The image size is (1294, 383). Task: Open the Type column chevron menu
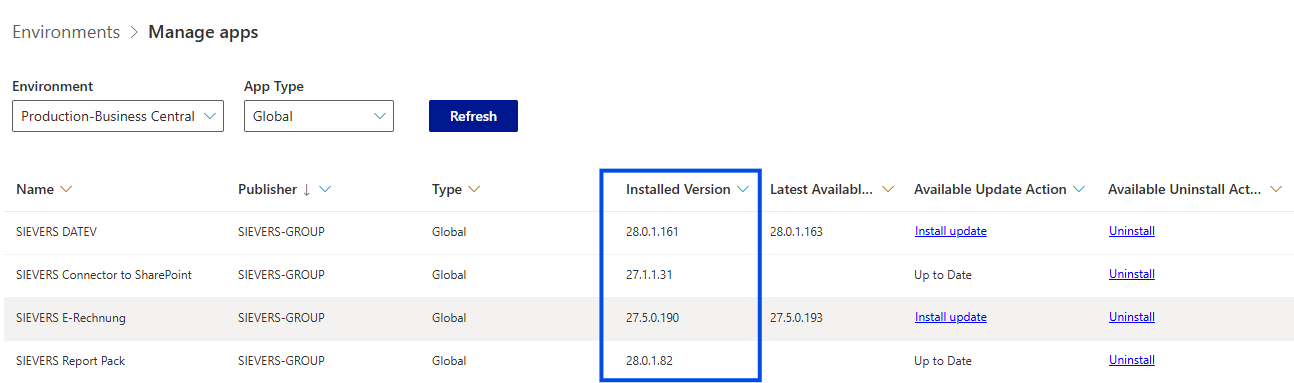(x=474, y=189)
